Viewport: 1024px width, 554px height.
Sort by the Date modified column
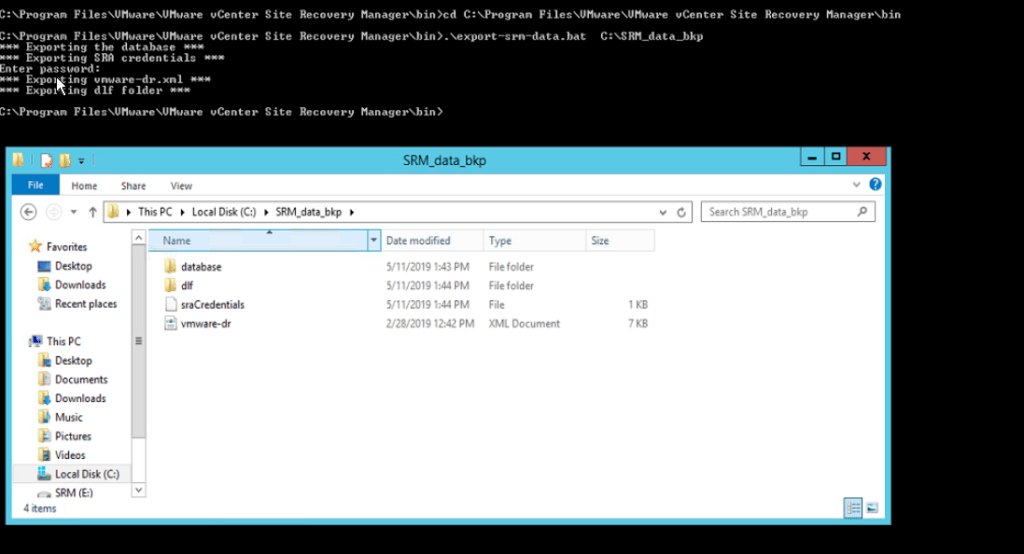click(x=432, y=240)
